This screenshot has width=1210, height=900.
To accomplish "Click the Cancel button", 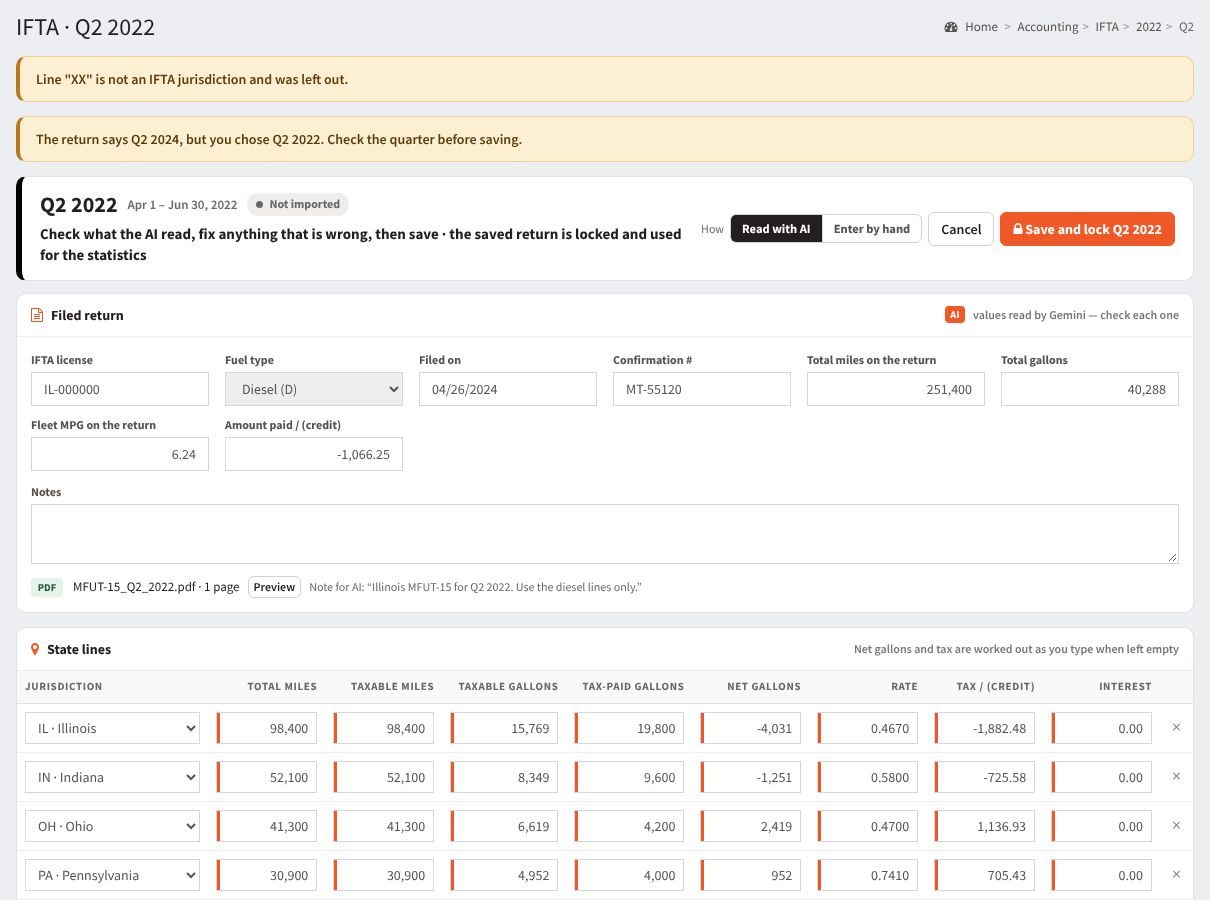I will tap(961, 229).
